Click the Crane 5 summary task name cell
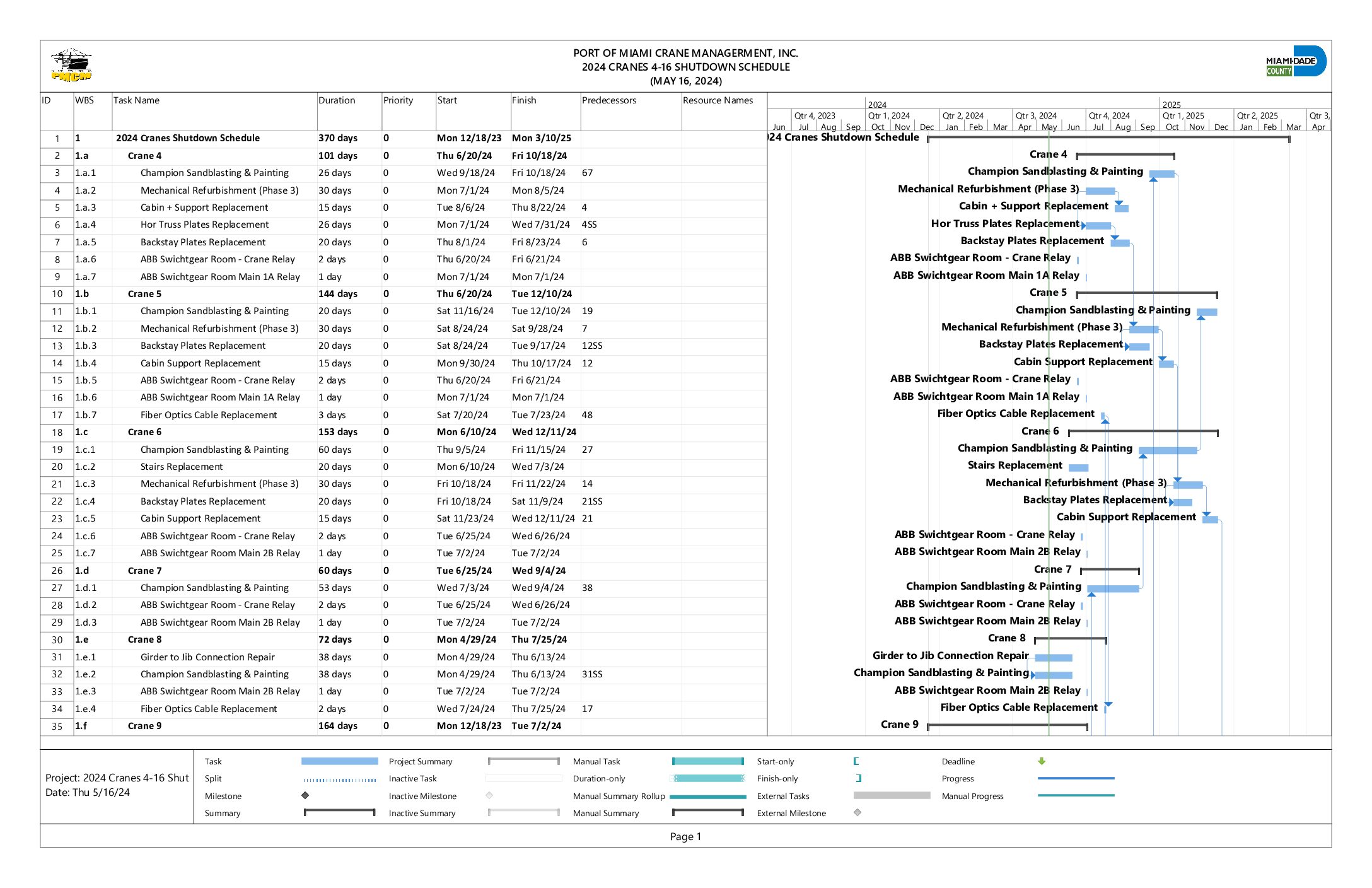 pyautogui.click(x=144, y=294)
